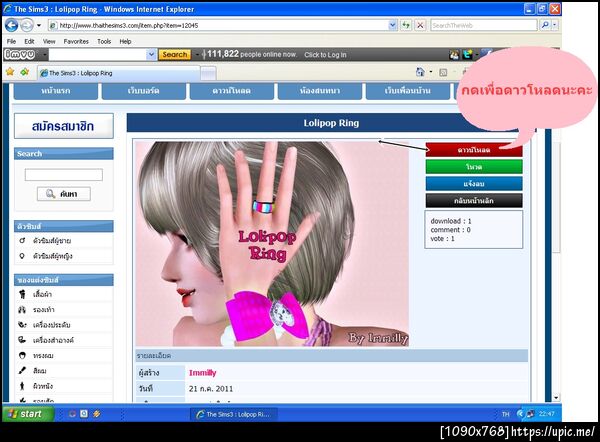Click the Windows Start button
The image size is (600, 442).
click(x=28, y=414)
